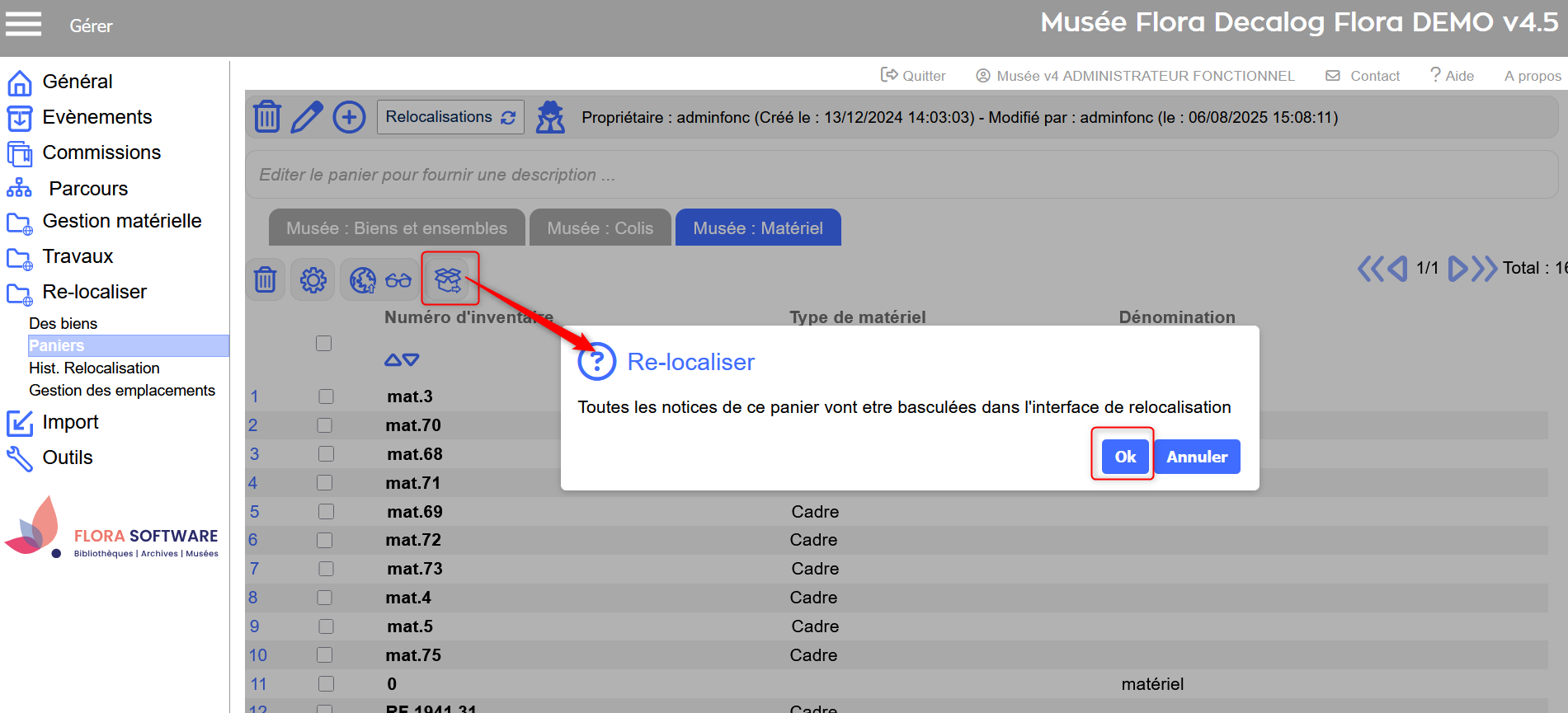The image size is (1568, 713).
Task: Click Annuler to cancel dialog
Action: pos(1196,457)
